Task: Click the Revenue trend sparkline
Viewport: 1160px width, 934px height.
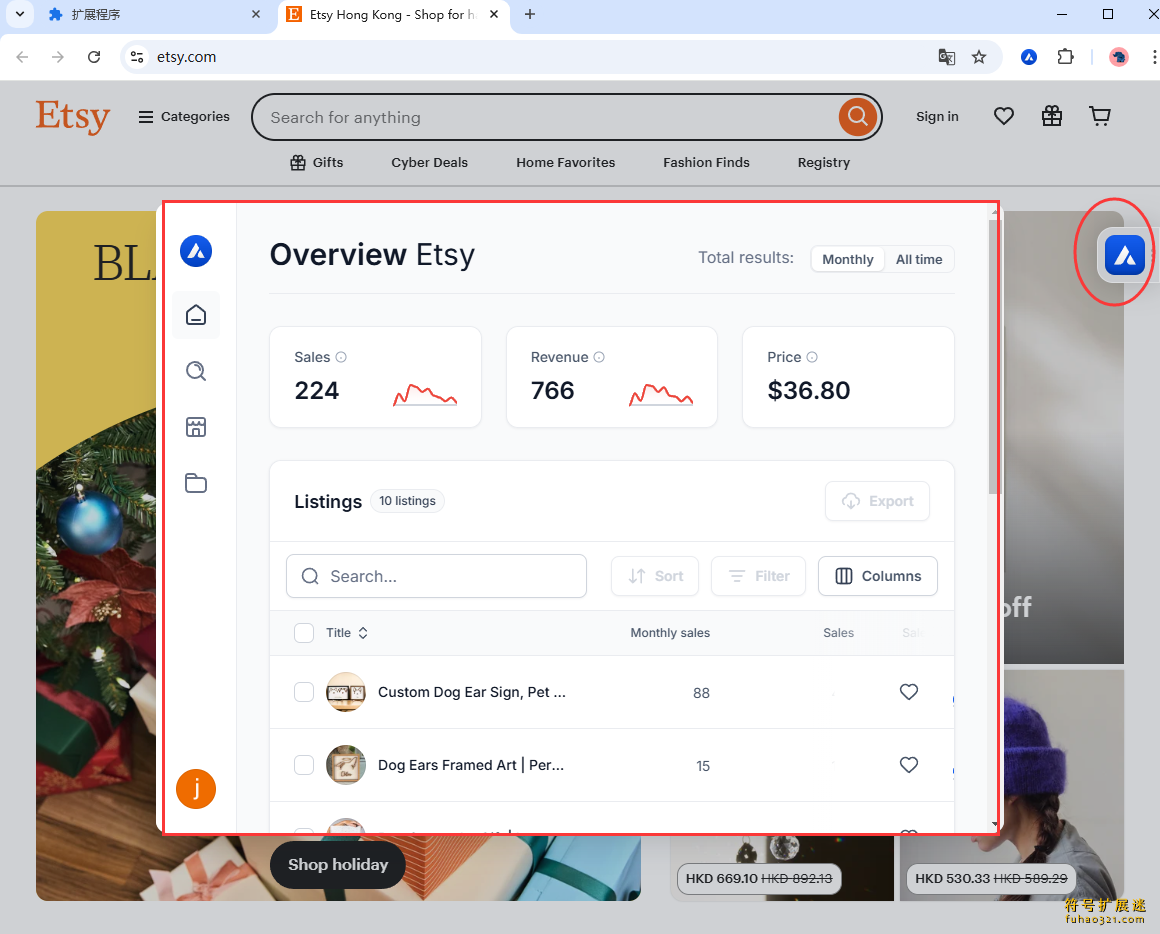Action: [x=661, y=395]
